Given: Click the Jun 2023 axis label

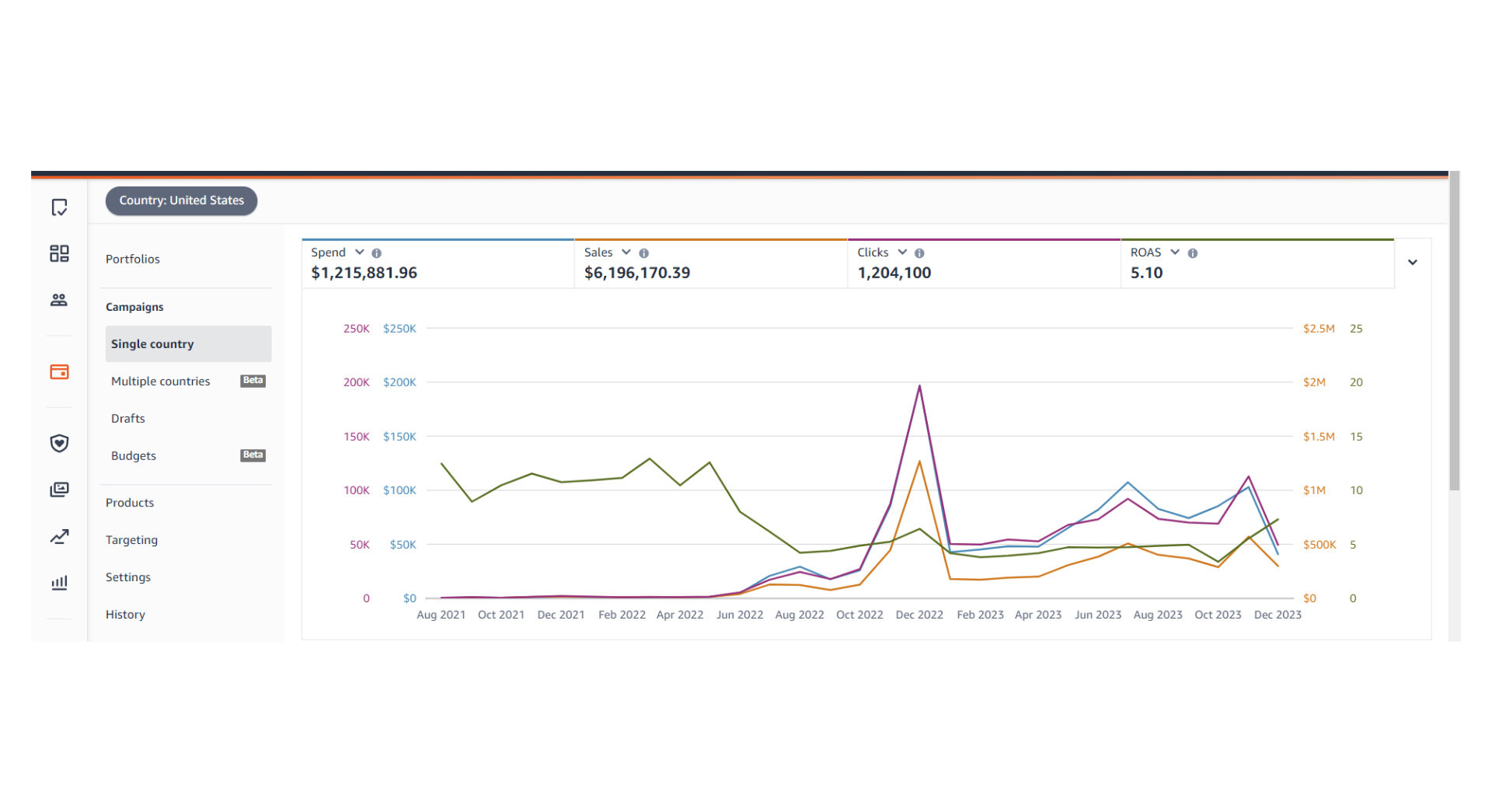Looking at the screenshot, I should point(1098,615).
